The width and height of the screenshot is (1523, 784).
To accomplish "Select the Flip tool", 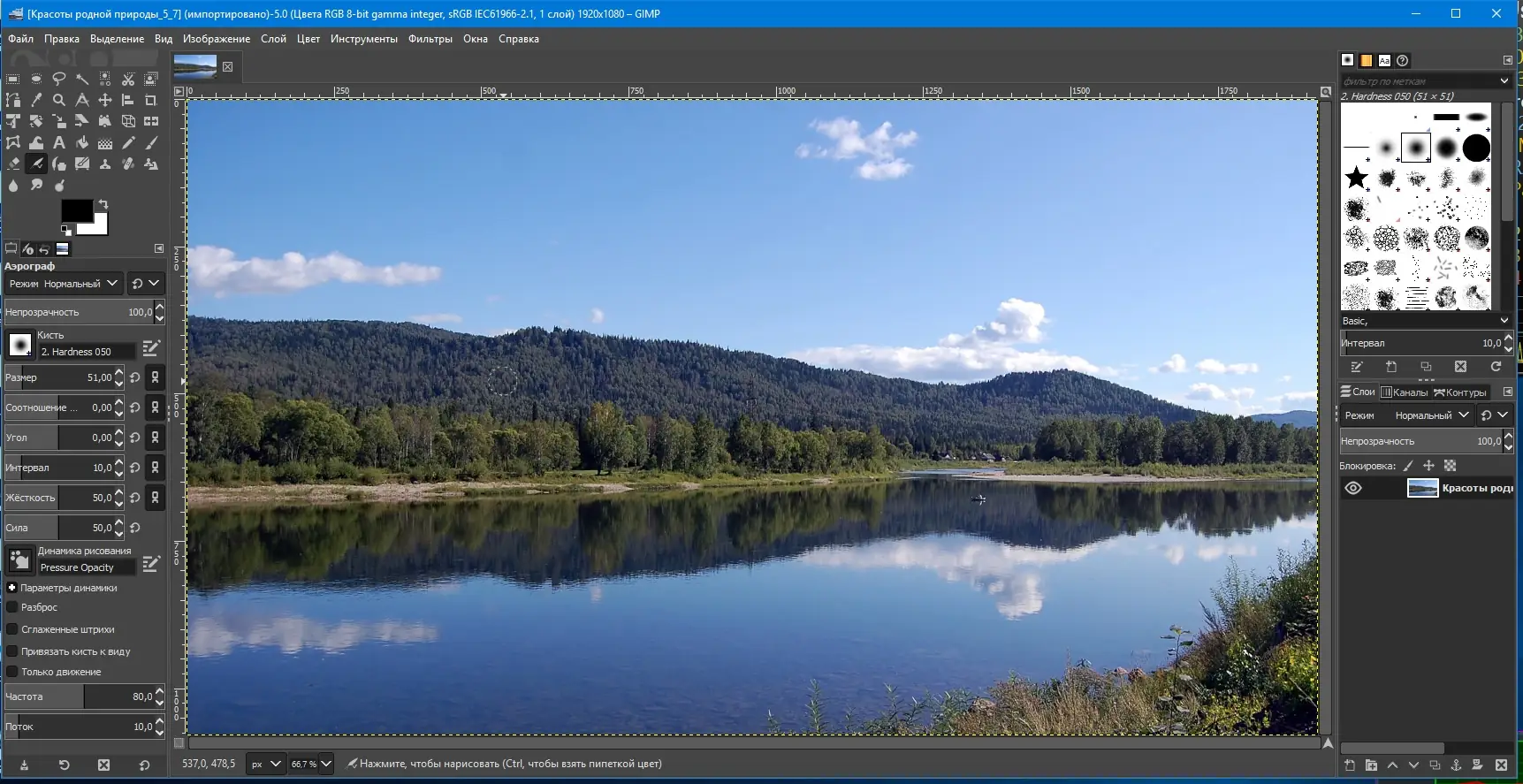I will (151, 121).
